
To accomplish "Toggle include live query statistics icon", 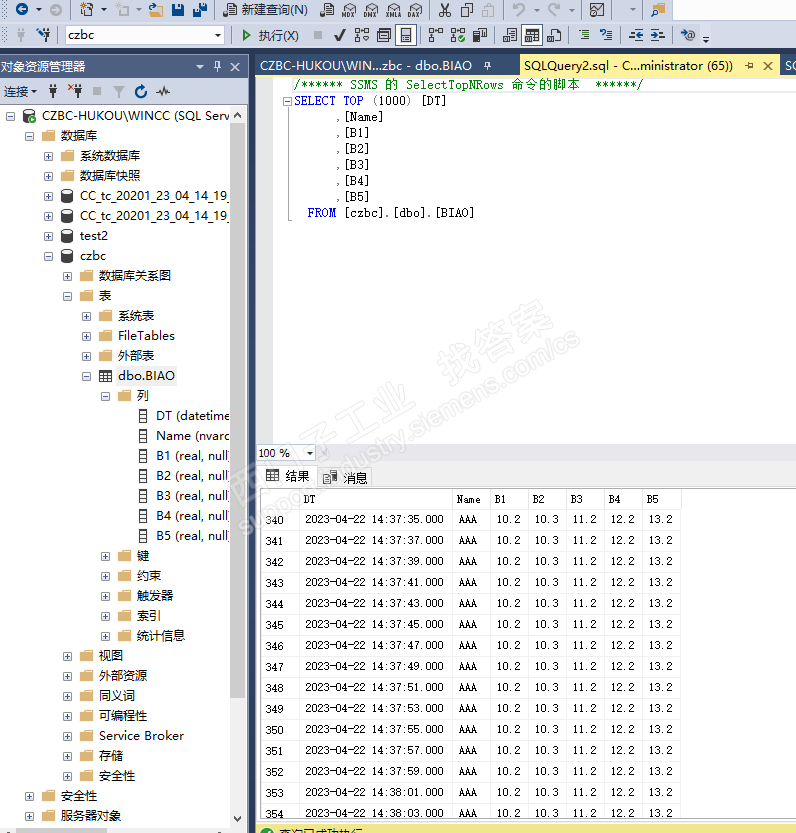I will click(458, 36).
